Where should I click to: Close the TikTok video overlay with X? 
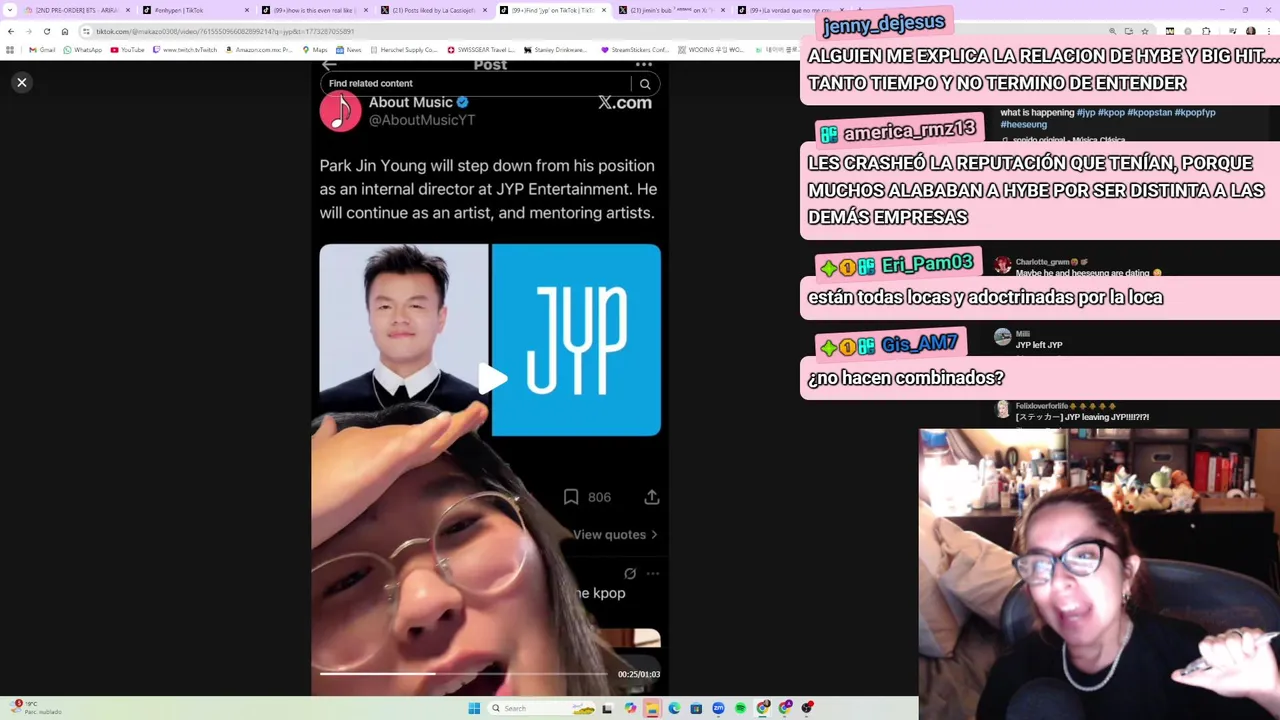click(22, 82)
